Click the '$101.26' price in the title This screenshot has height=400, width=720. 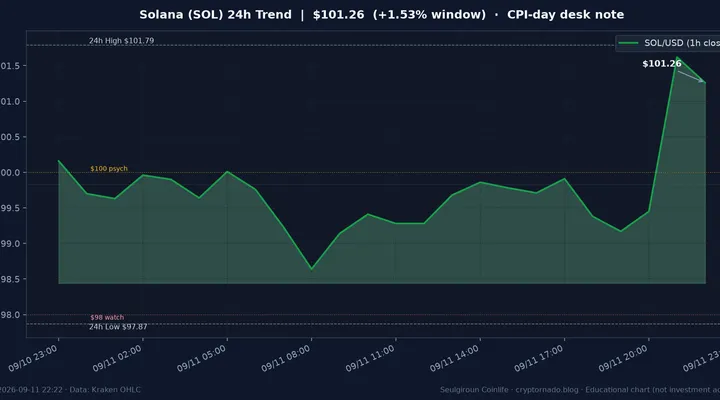click(x=338, y=15)
